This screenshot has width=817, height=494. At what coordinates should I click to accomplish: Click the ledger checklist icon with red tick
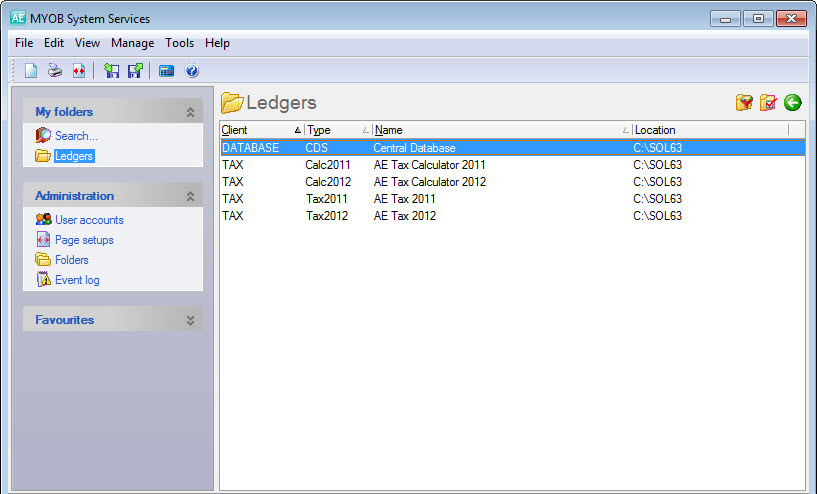tap(768, 102)
